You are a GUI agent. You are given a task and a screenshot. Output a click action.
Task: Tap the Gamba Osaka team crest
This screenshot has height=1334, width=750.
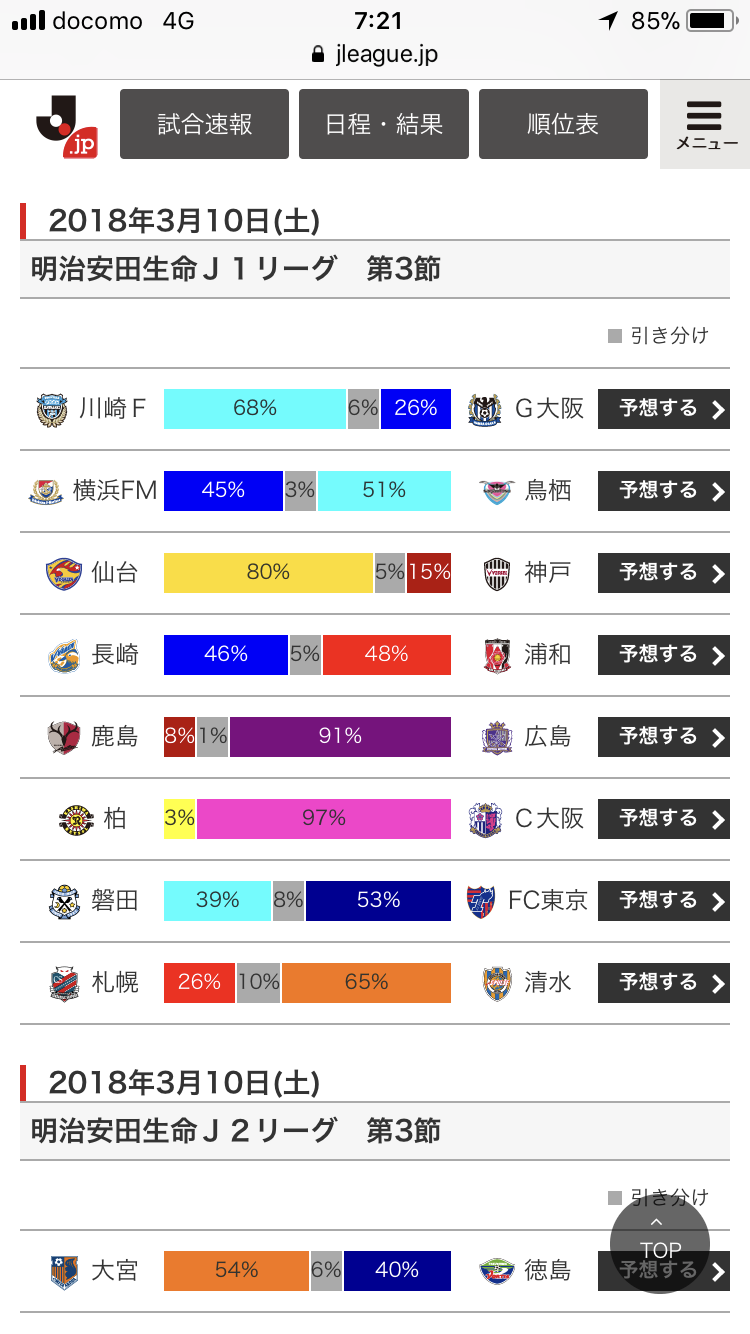pyautogui.click(x=484, y=409)
